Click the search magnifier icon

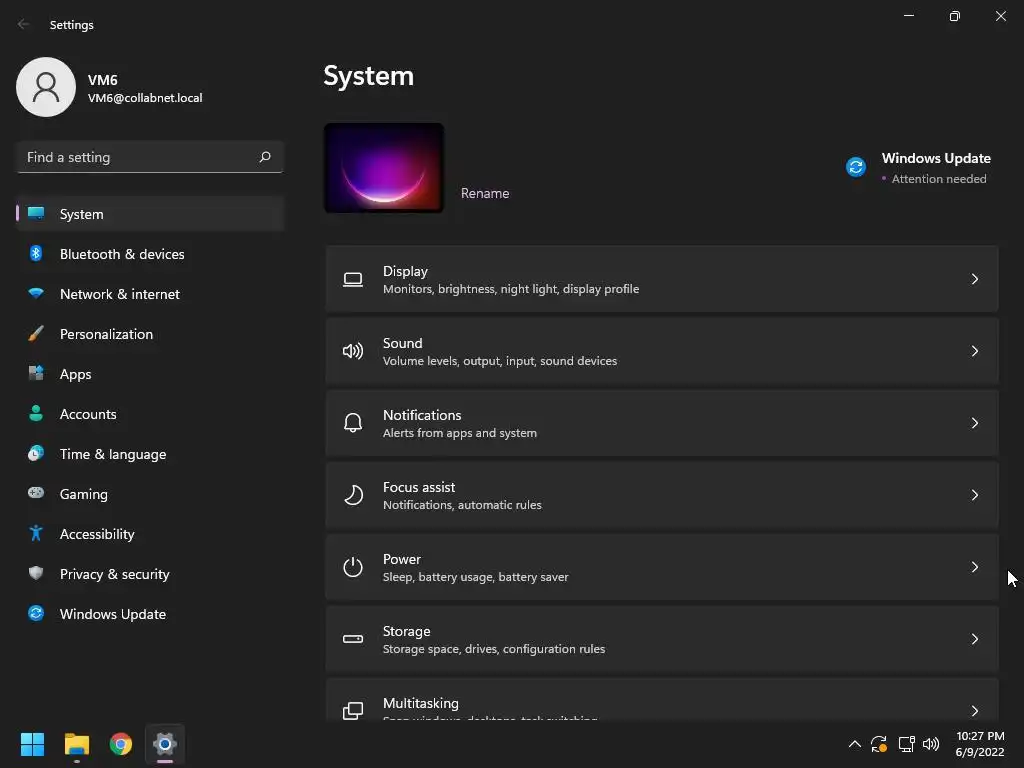[x=264, y=157]
